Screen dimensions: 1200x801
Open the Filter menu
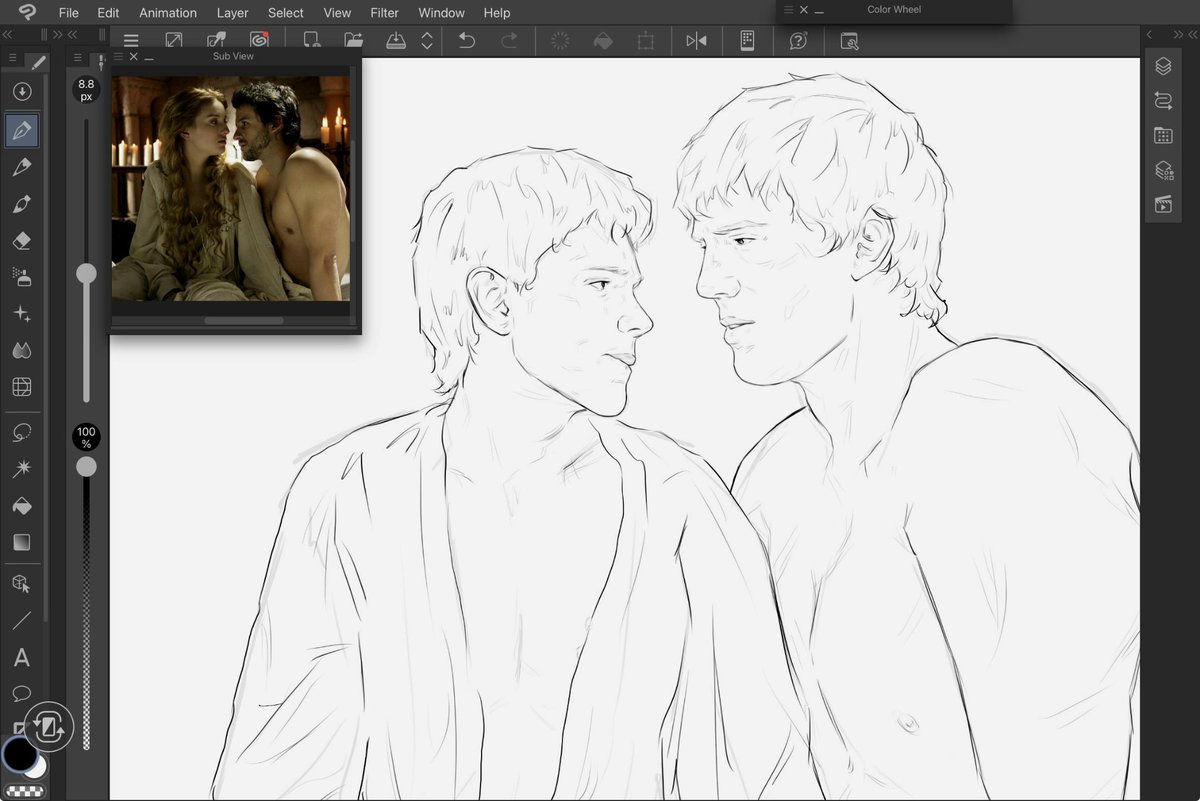click(384, 13)
